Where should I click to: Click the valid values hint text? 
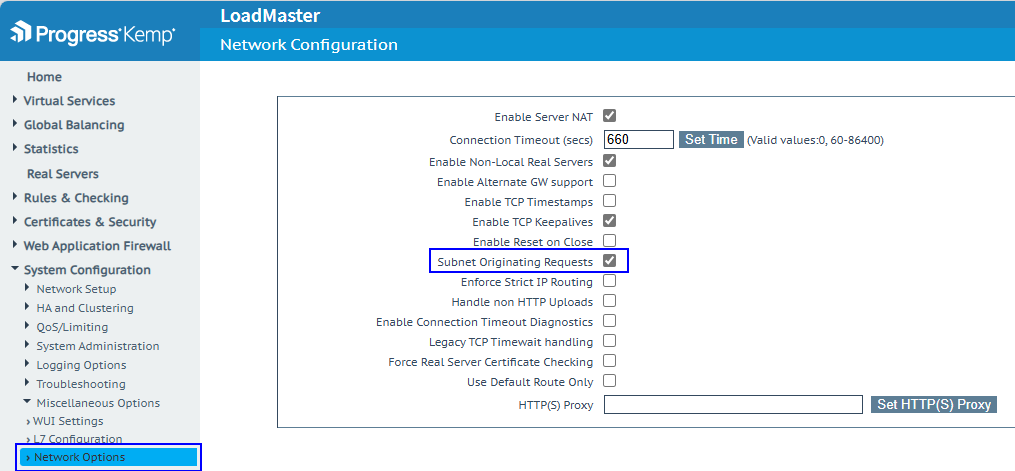pyautogui.click(x=815, y=140)
